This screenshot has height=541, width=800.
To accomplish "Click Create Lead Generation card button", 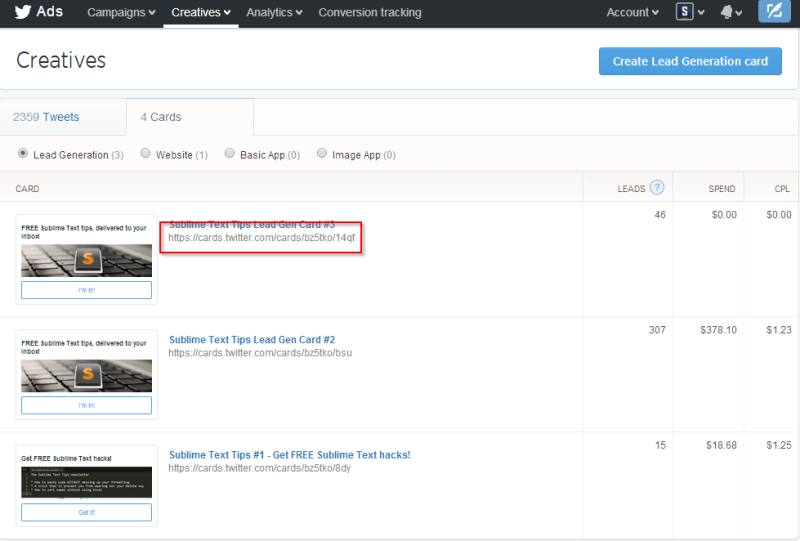I will coord(690,61).
